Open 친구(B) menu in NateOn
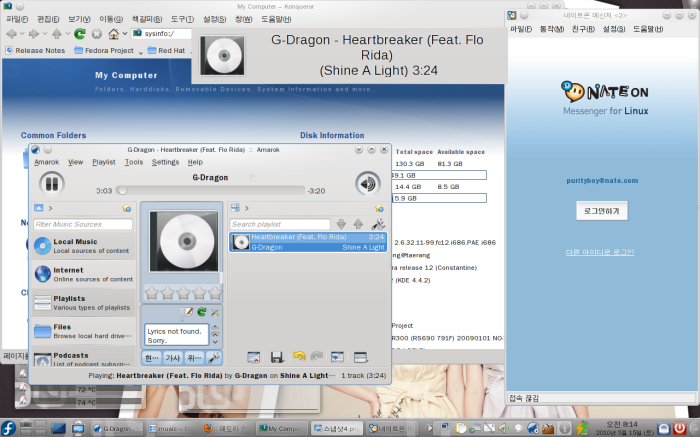The height and width of the screenshot is (437, 700). tap(583, 29)
